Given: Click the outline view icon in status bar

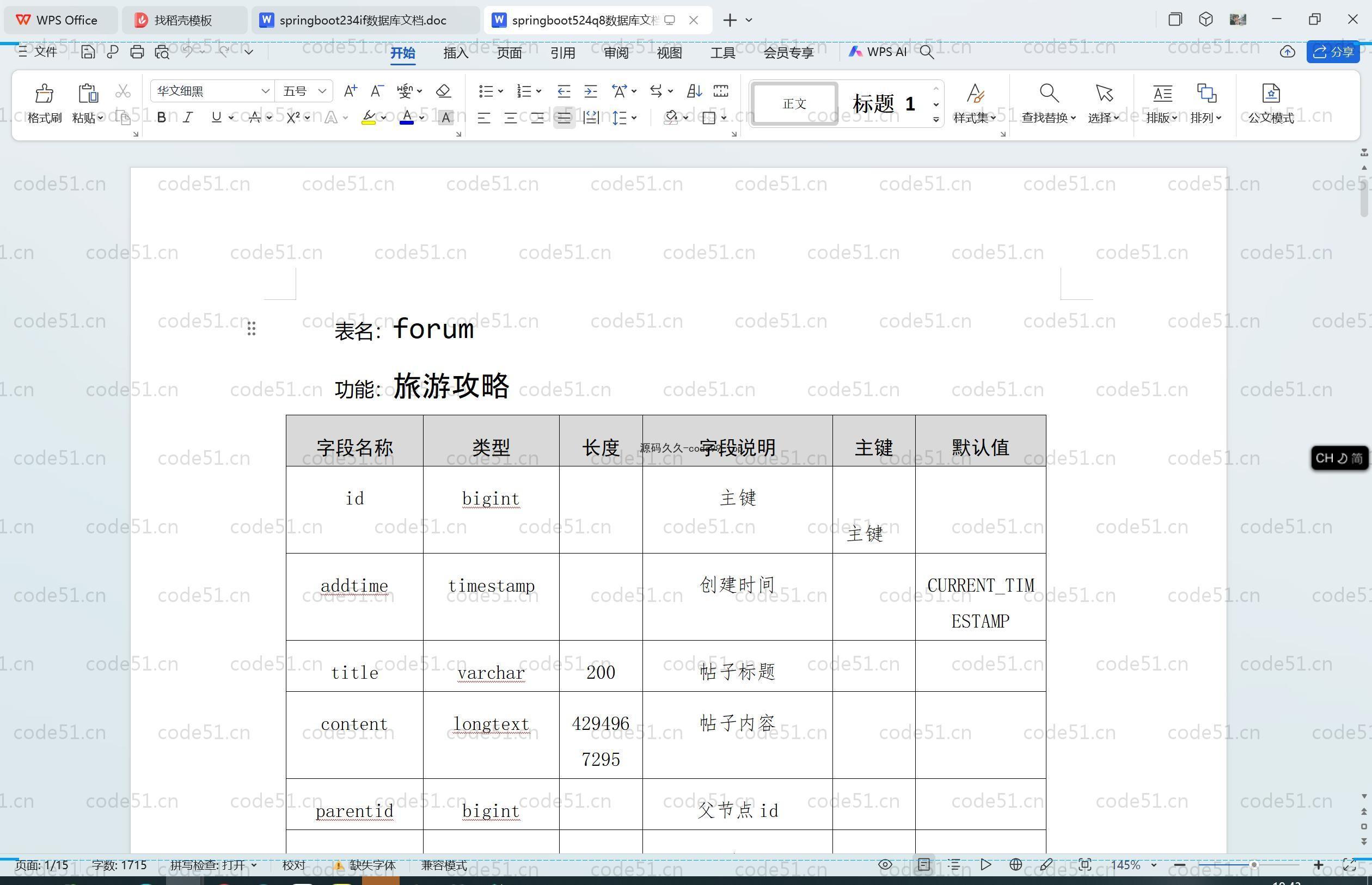Looking at the screenshot, I should pos(954,865).
